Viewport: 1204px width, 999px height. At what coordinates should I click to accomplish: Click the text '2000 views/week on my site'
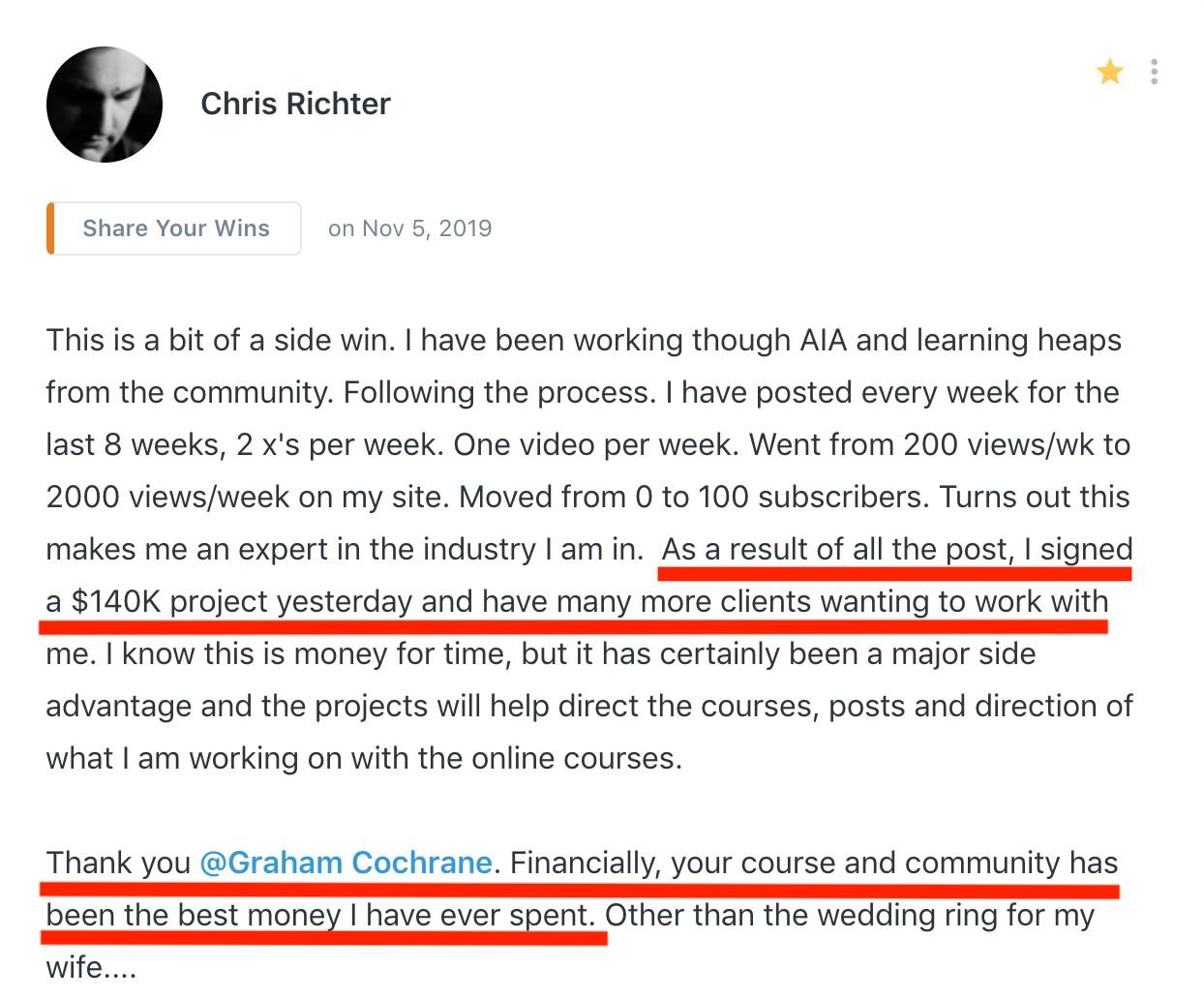point(247,497)
